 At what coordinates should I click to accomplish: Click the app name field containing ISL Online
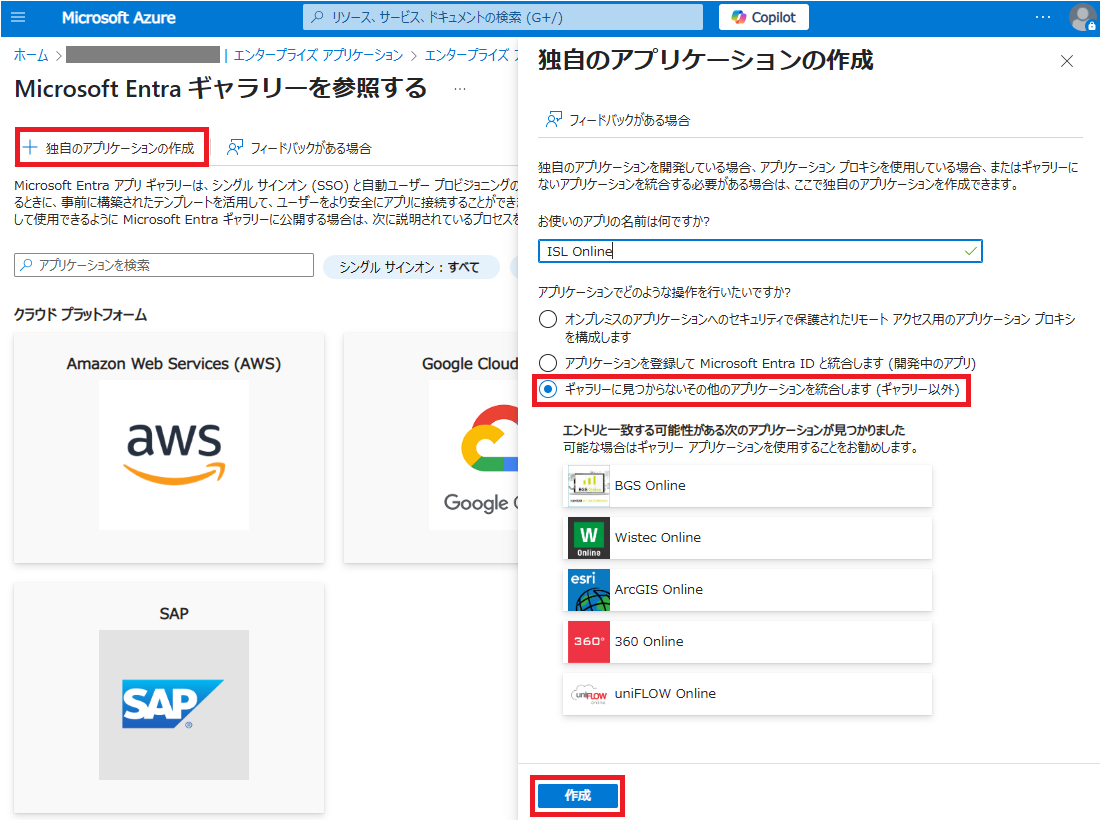(760, 251)
